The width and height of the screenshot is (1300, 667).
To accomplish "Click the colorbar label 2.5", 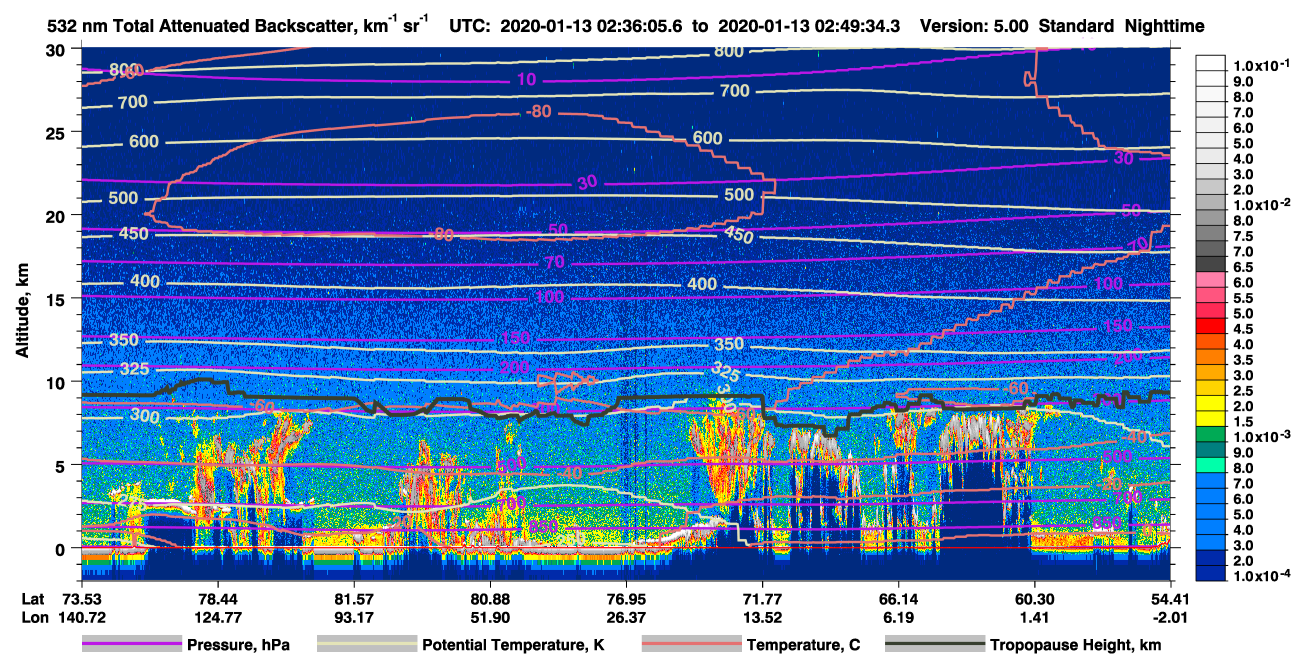I will (x=1244, y=392).
